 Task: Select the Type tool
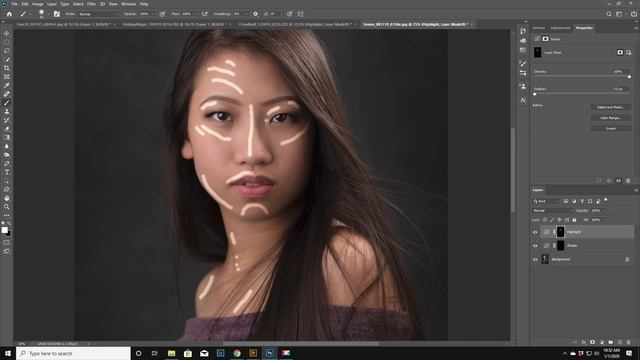pos(7,172)
